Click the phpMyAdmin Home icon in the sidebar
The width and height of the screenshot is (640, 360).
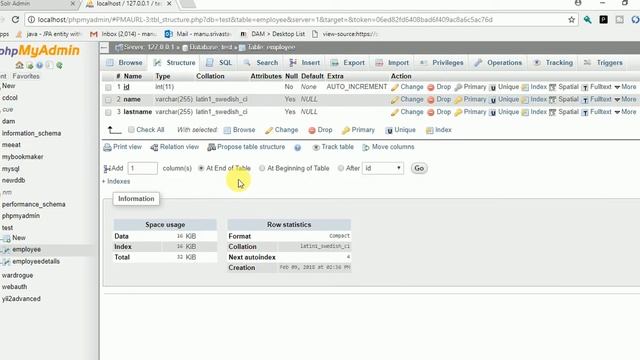[x=19, y=65]
